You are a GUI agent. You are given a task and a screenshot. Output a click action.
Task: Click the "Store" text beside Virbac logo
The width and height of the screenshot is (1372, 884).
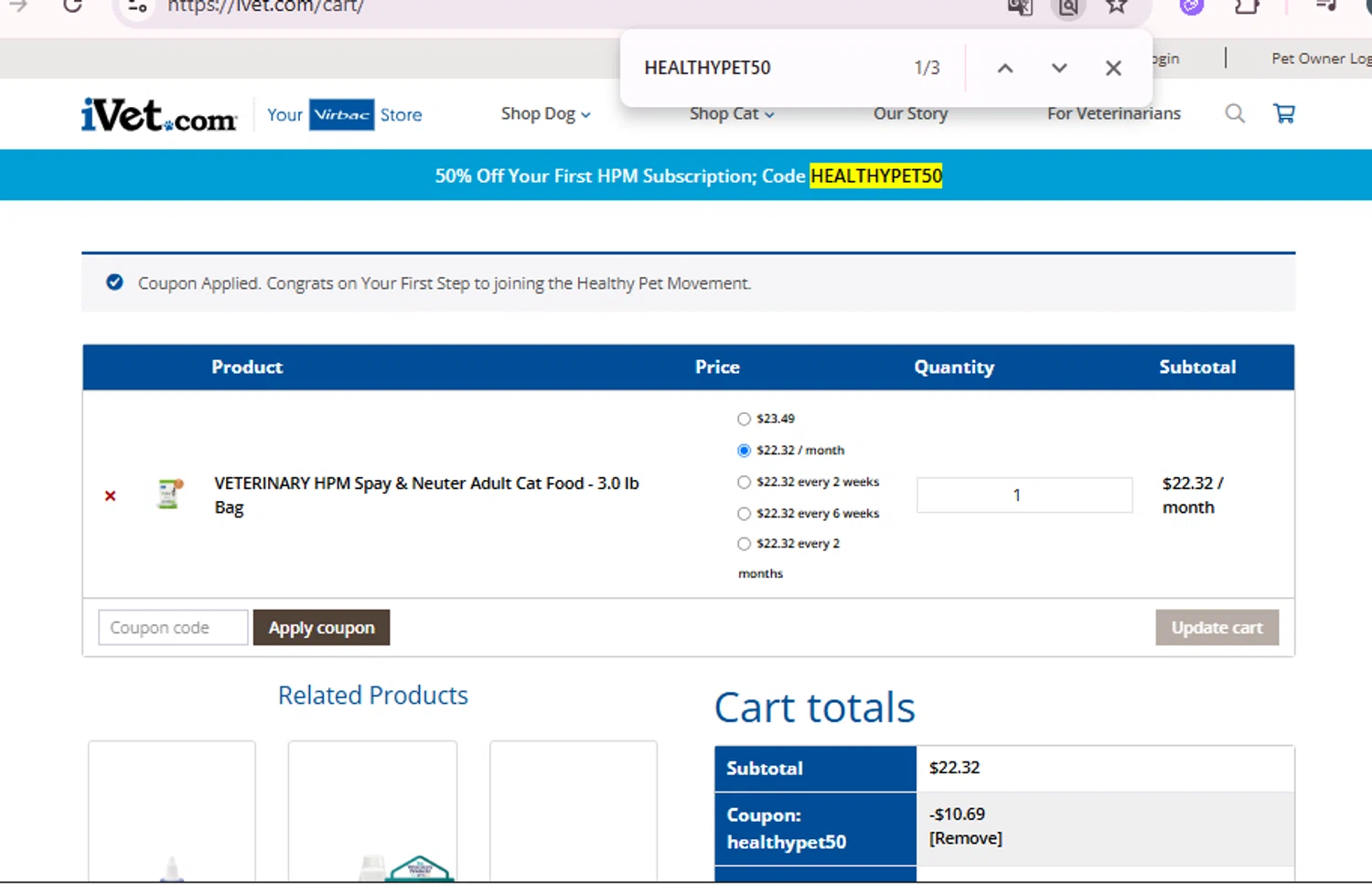pyautogui.click(x=401, y=115)
